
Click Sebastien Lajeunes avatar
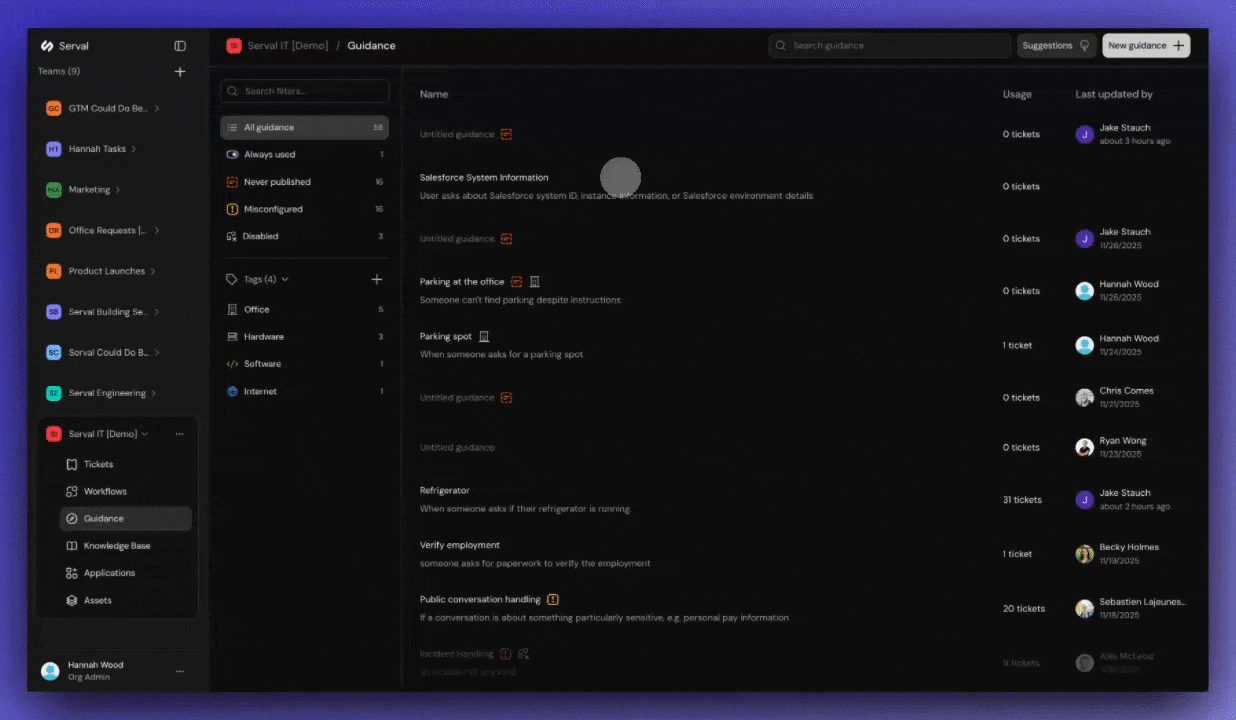[1084, 608]
